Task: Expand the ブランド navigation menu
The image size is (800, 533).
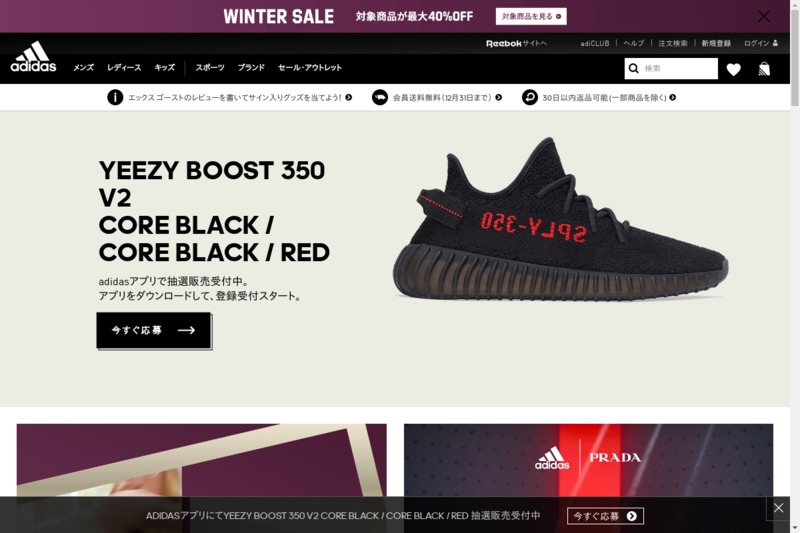Action: click(x=251, y=67)
